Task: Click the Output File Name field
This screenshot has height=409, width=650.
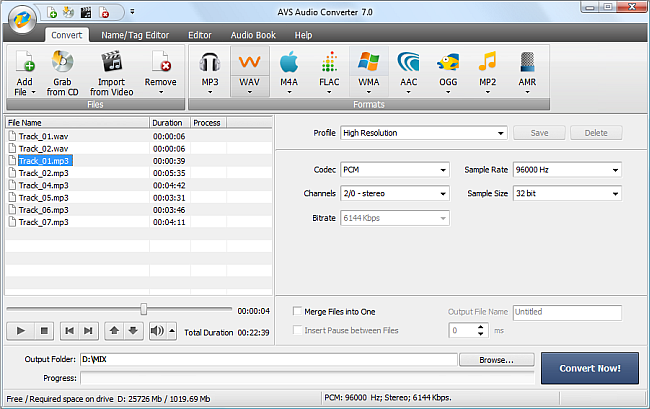Action: [567, 312]
